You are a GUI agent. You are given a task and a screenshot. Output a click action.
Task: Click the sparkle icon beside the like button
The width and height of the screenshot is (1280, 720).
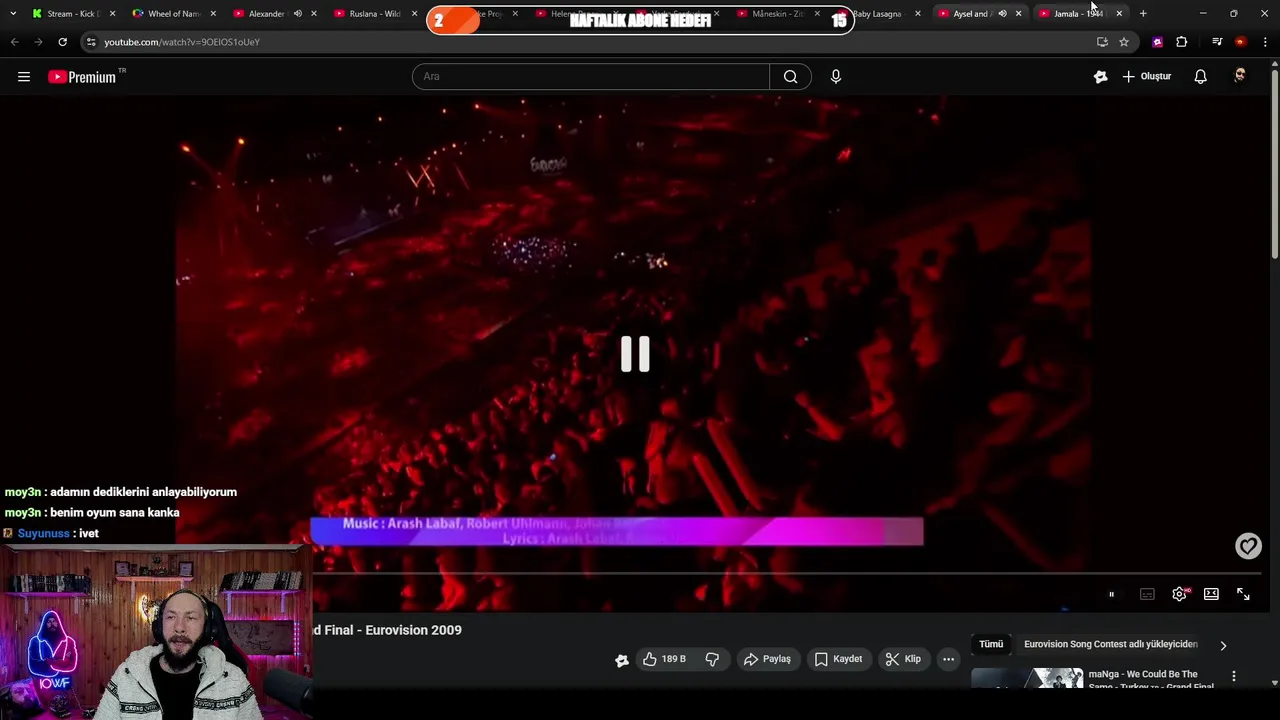click(622, 660)
